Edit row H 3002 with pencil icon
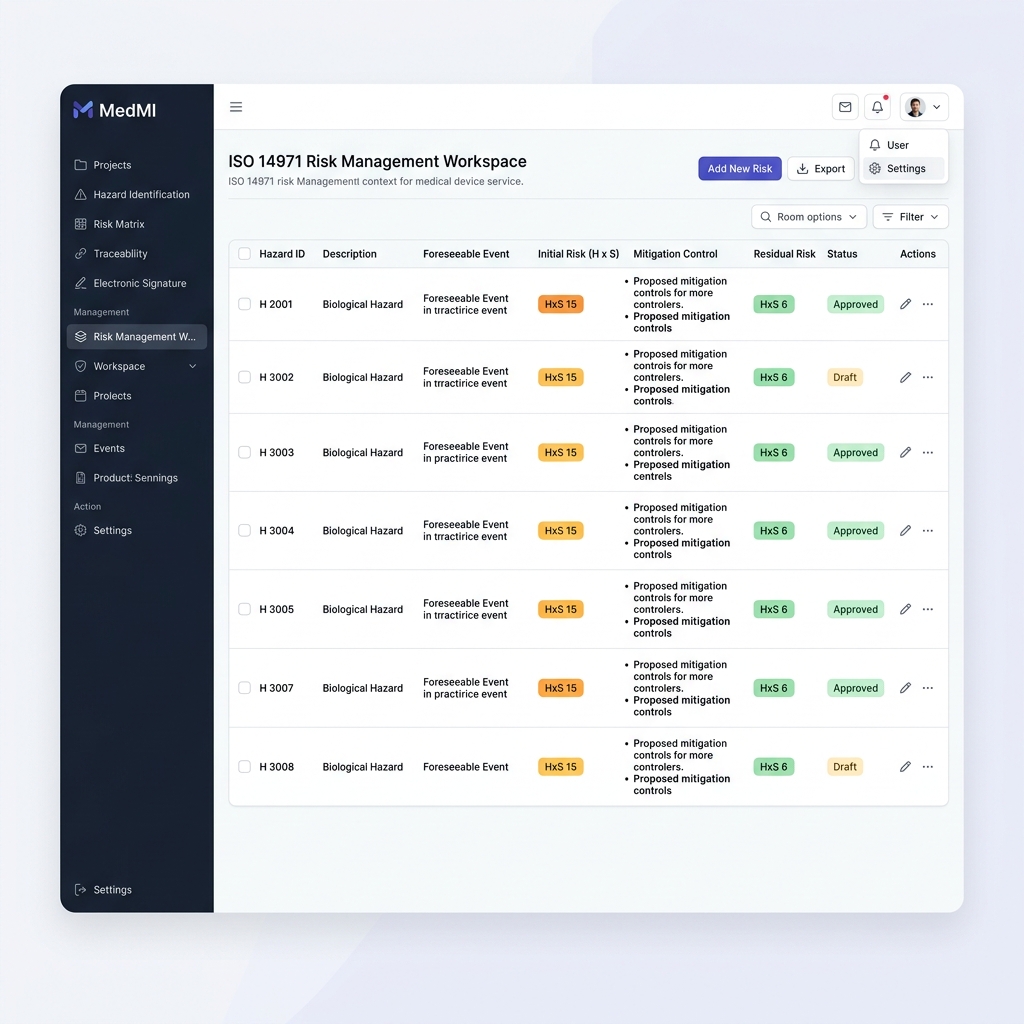The width and height of the screenshot is (1024, 1024). coord(905,377)
